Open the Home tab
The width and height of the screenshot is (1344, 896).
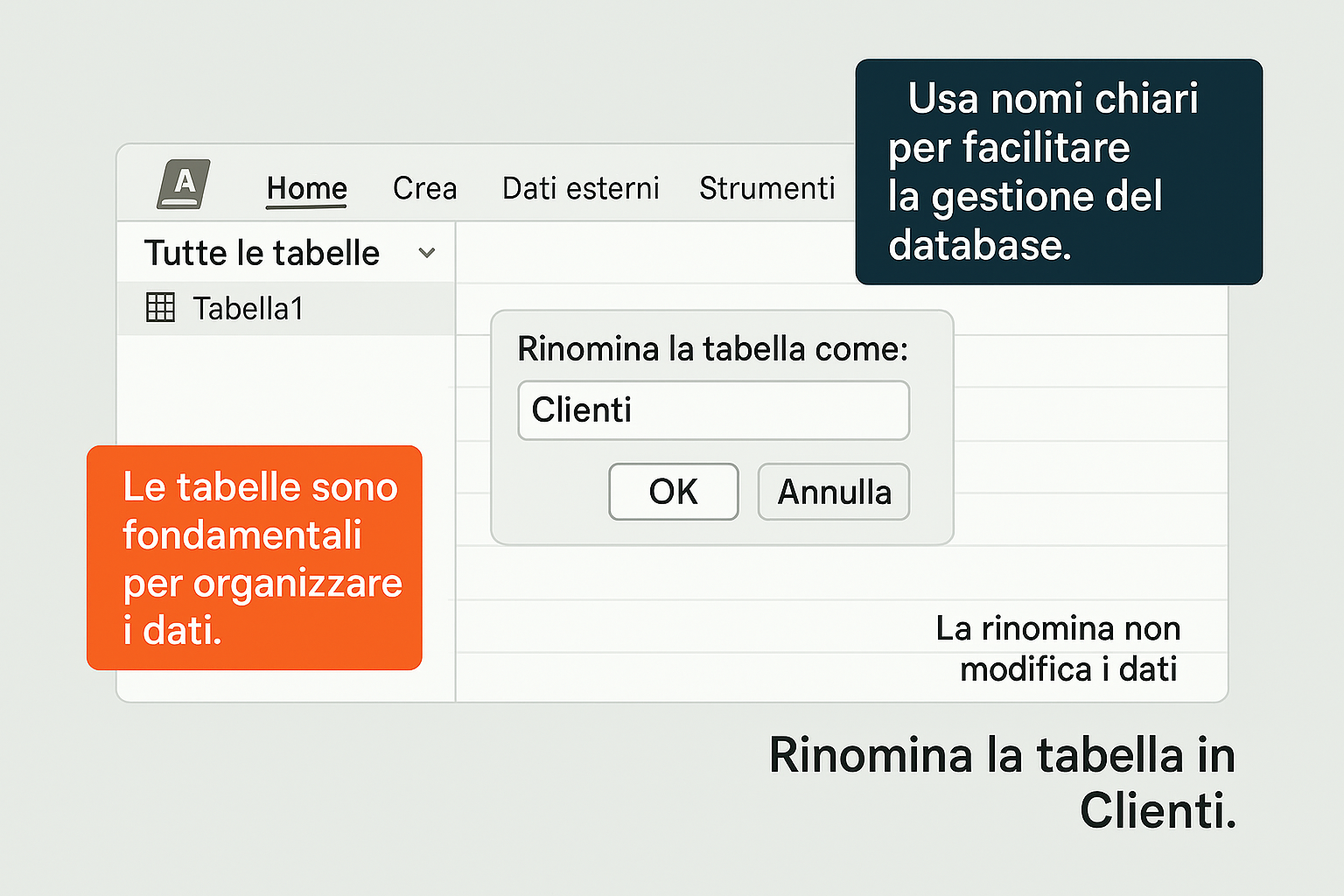coord(307,188)
